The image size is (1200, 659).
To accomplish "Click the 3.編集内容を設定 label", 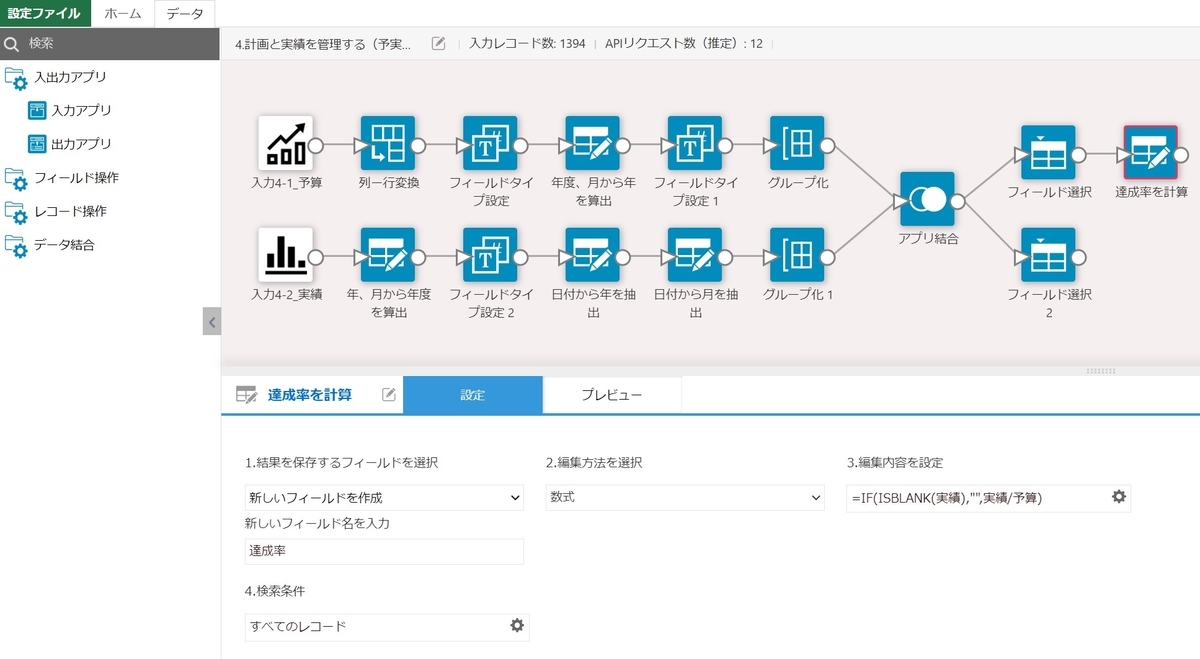I will [x=894, y=463].
